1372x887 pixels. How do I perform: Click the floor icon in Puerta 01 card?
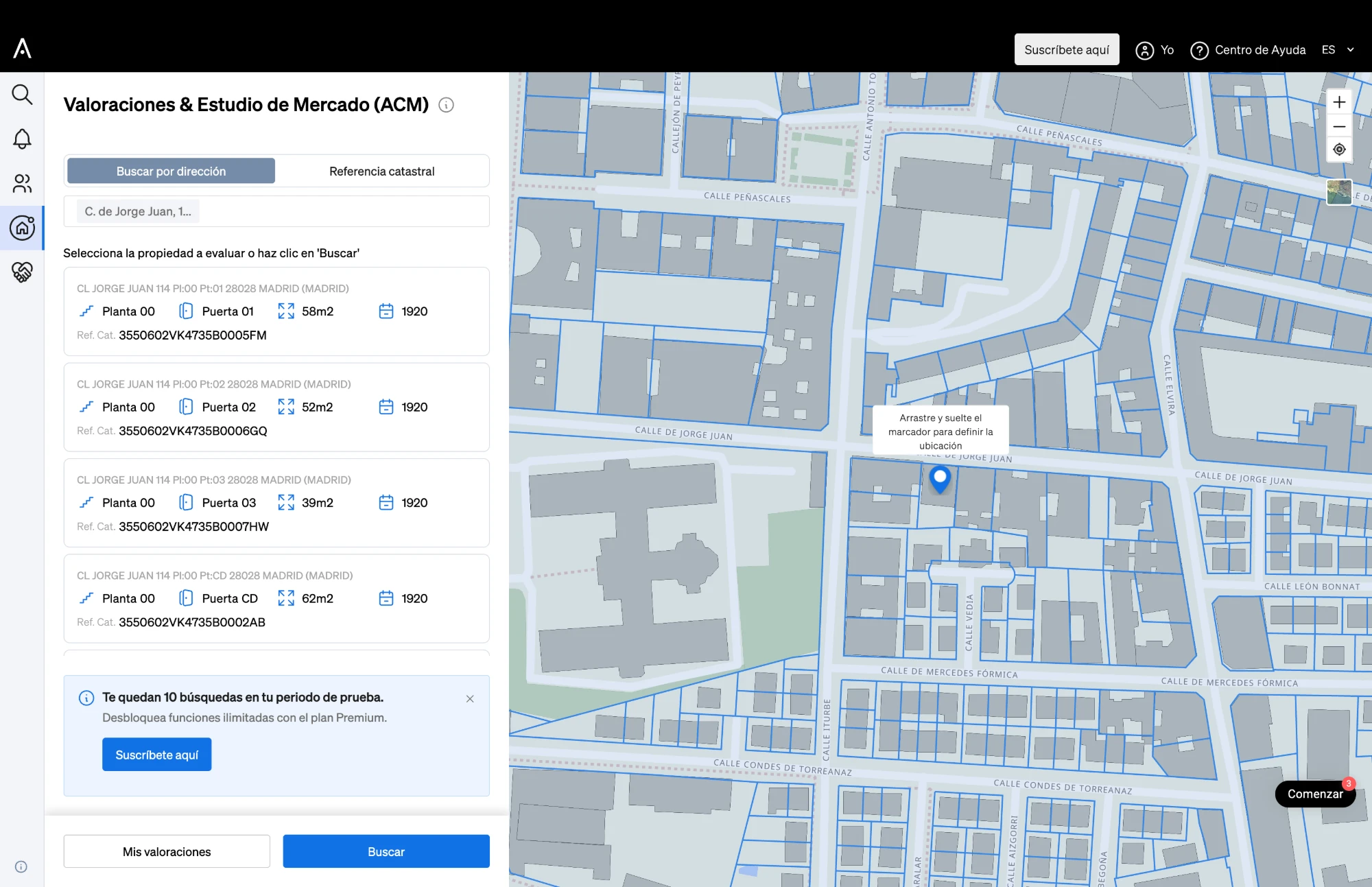tap(86, 311)
